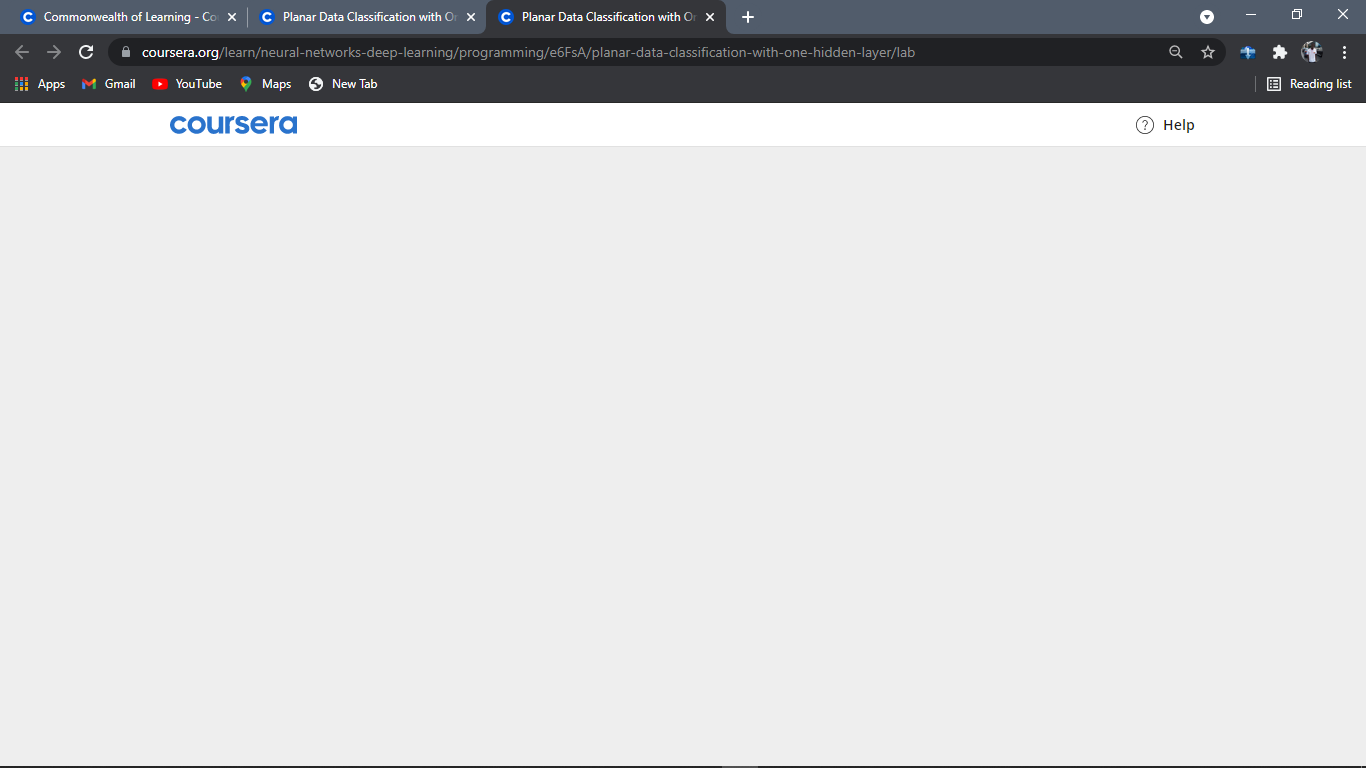Click the blue extension icon in toolbar
1366x768 pixels.
1248,52
